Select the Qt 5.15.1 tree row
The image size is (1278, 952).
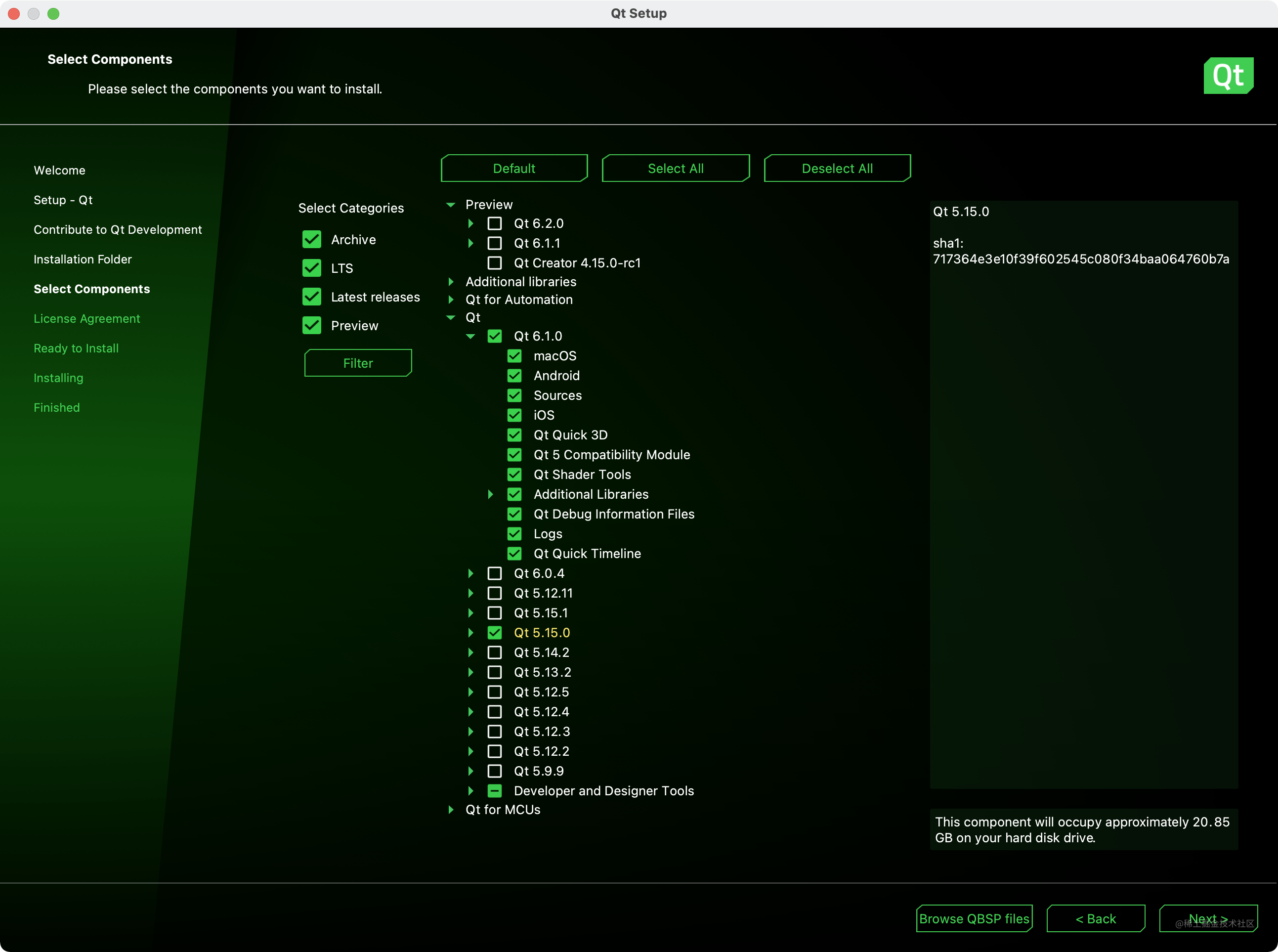[x=541, y=612]
